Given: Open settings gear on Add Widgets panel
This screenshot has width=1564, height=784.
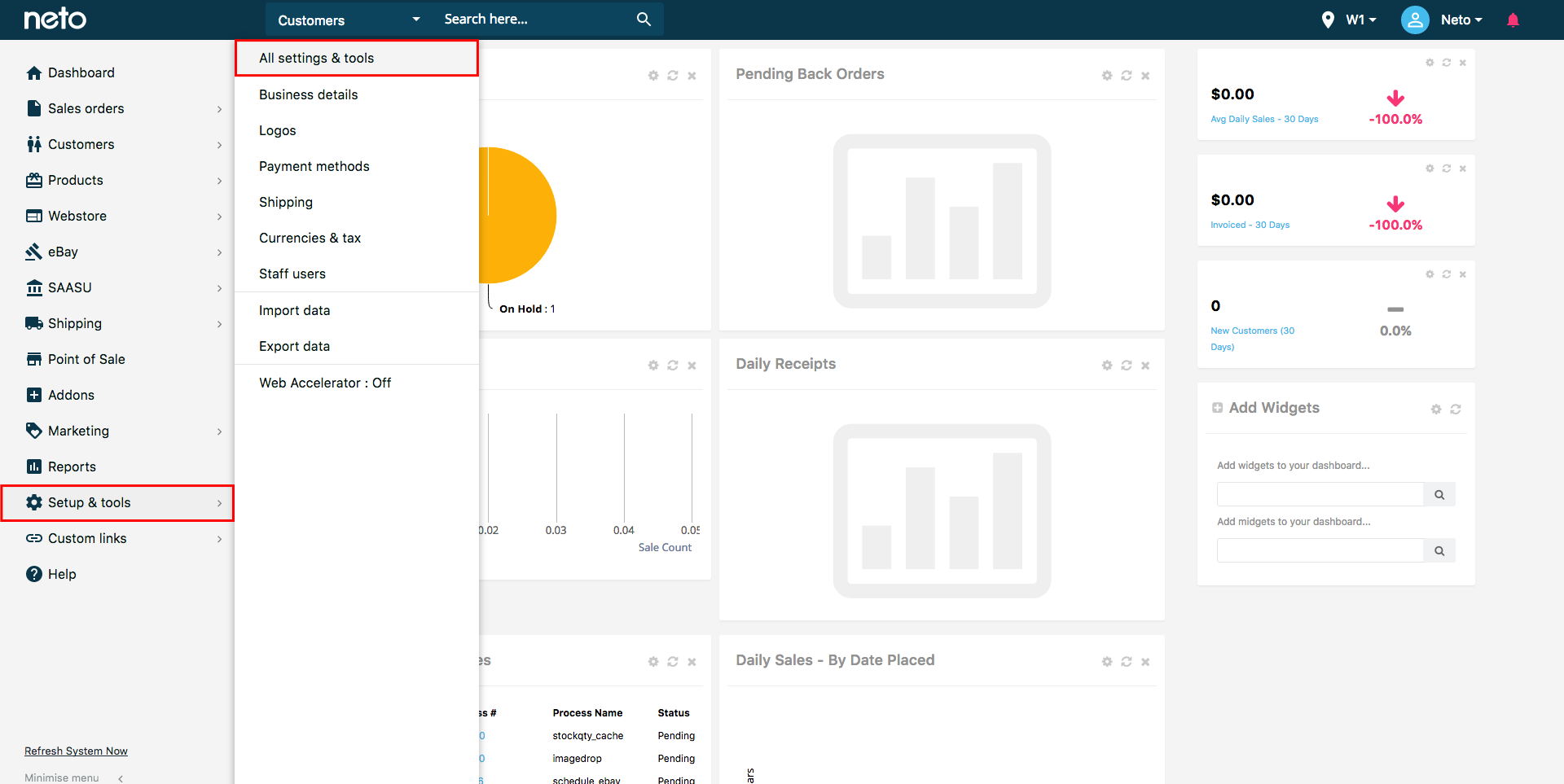Looking at the screenshot, I should pos(1436,410).
